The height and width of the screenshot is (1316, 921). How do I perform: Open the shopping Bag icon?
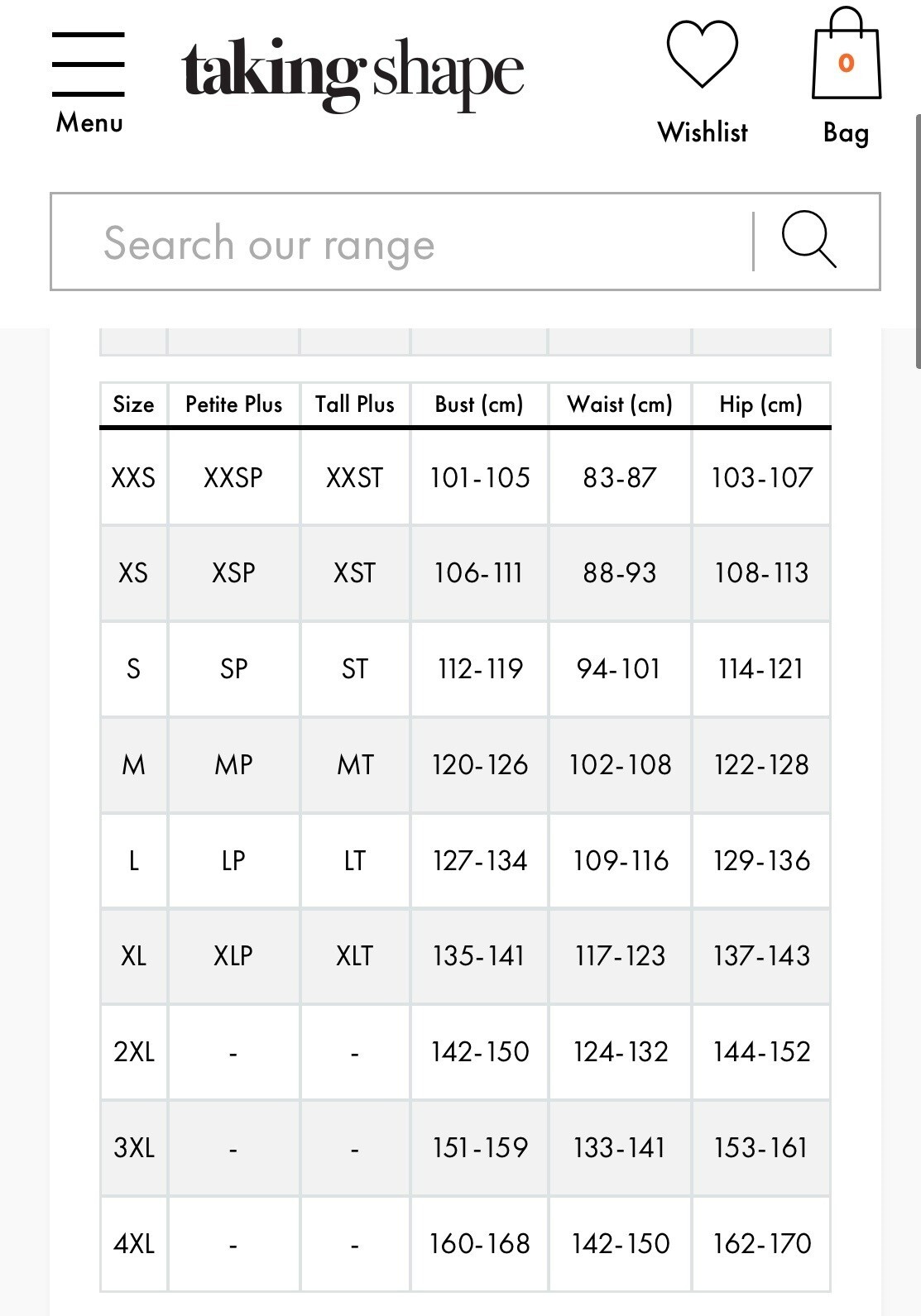846,54
